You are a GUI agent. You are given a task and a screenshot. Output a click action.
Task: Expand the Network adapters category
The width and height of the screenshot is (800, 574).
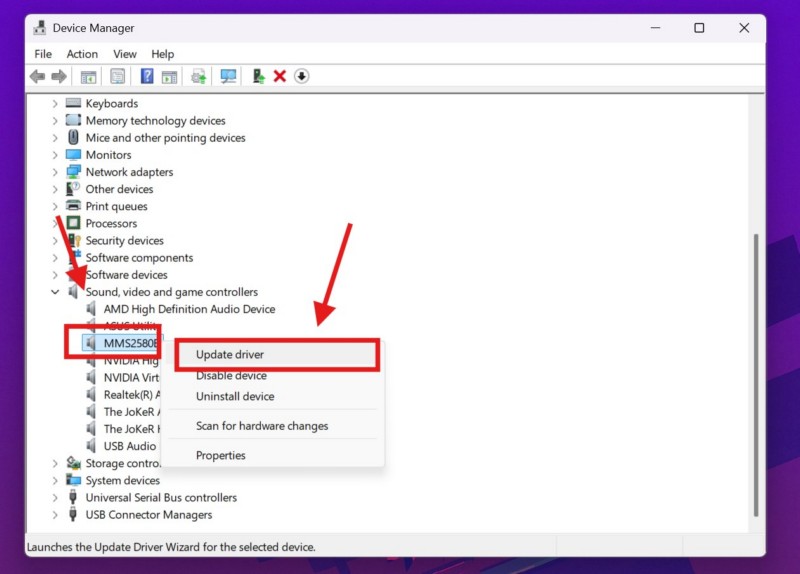[55, 172]
